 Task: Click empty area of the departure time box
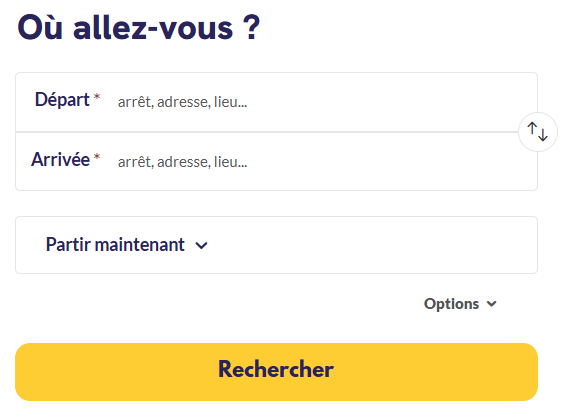(x=372, y=245)
